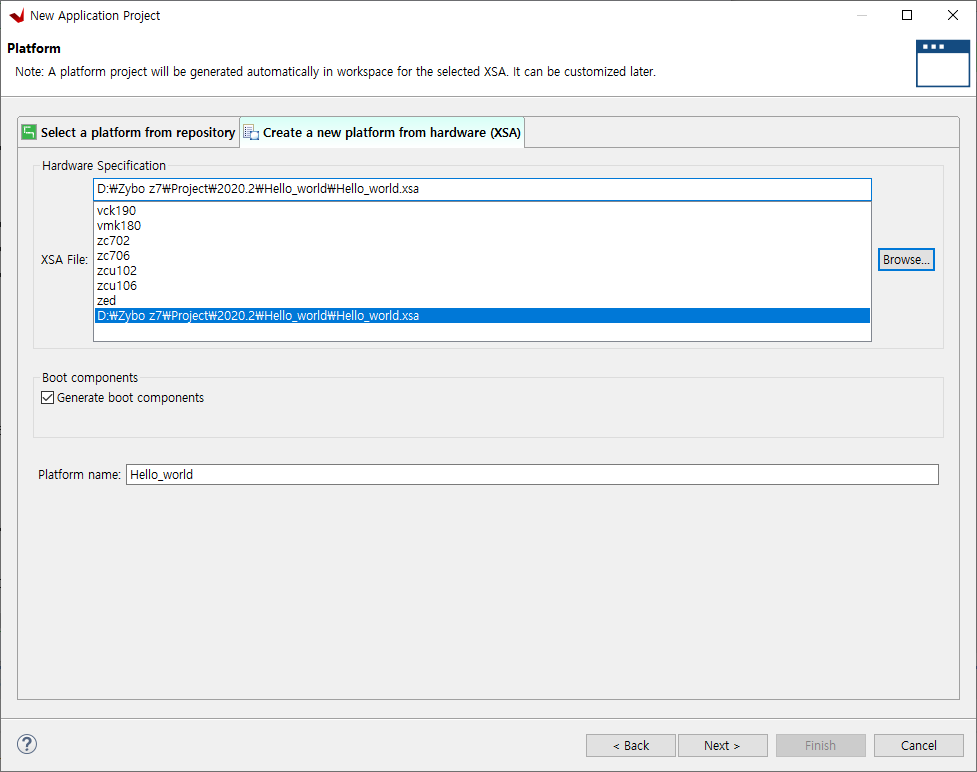Proceed with the Next > button
977x772 pixels.
(x=722, y=745)
